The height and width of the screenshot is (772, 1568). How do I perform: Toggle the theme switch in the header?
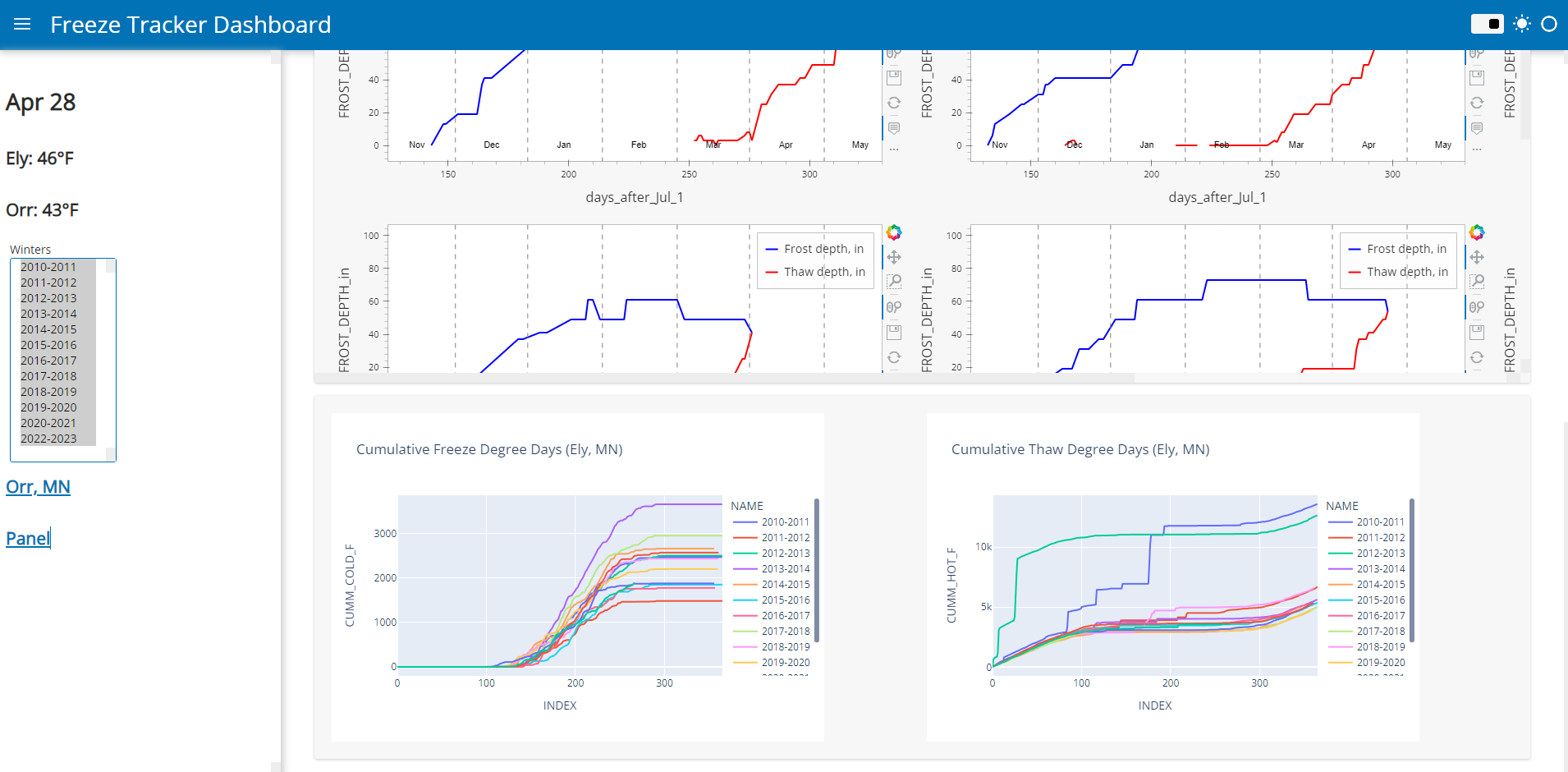coord(1487,24)
